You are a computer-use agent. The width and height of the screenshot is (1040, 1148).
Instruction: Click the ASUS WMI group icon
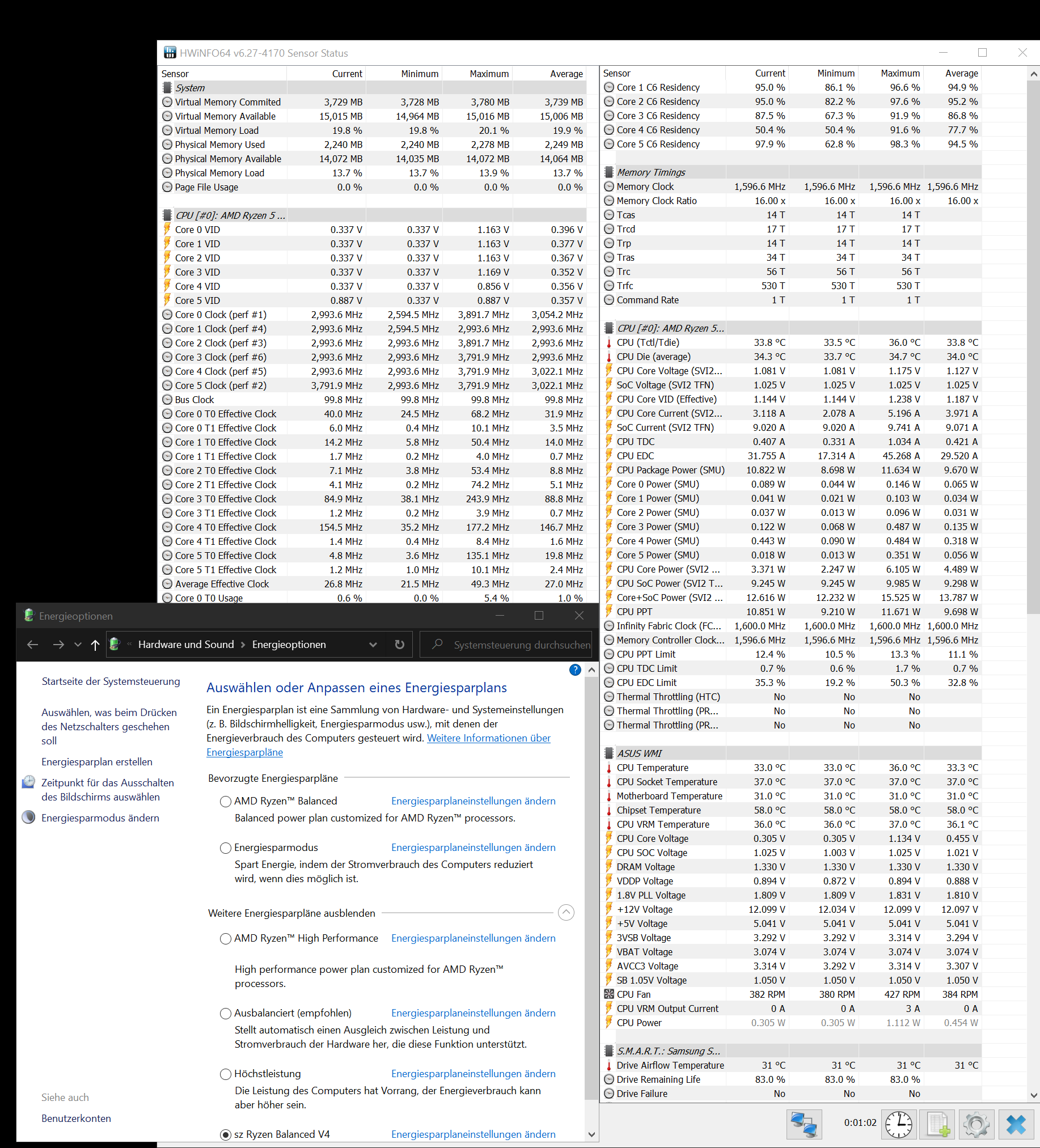(x=609, y=753)
